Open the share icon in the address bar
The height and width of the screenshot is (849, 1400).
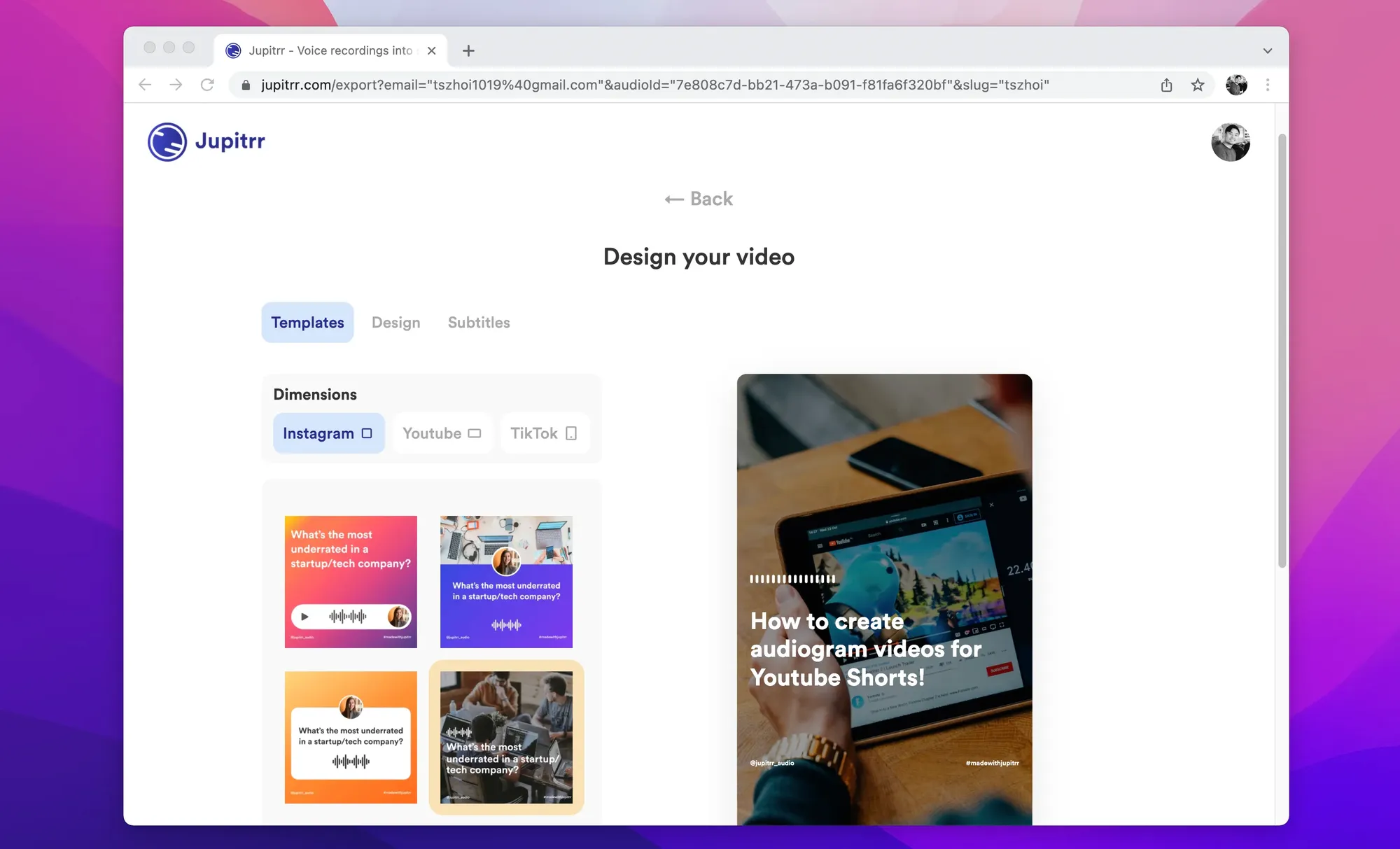(x=1166, y=85)
